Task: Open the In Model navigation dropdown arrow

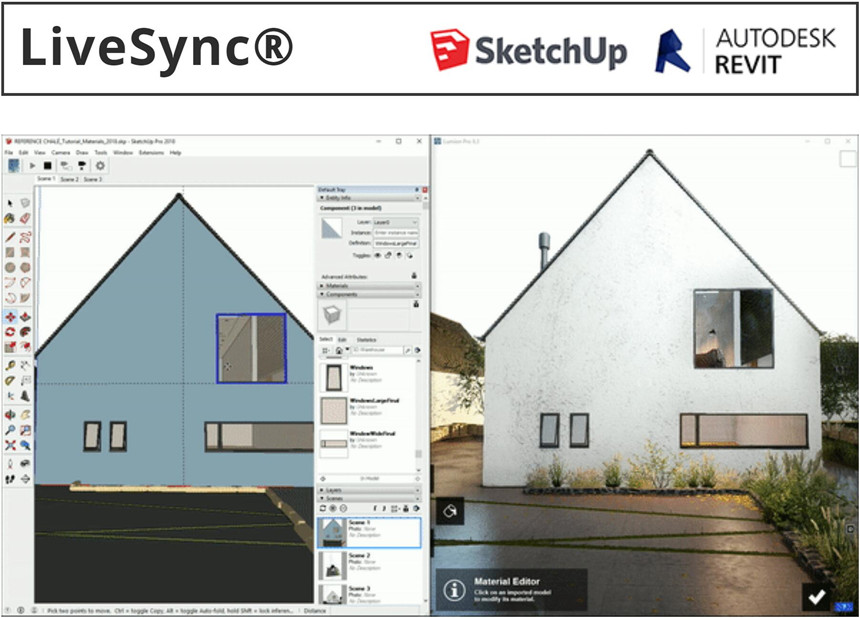Action: pos(347,350)
